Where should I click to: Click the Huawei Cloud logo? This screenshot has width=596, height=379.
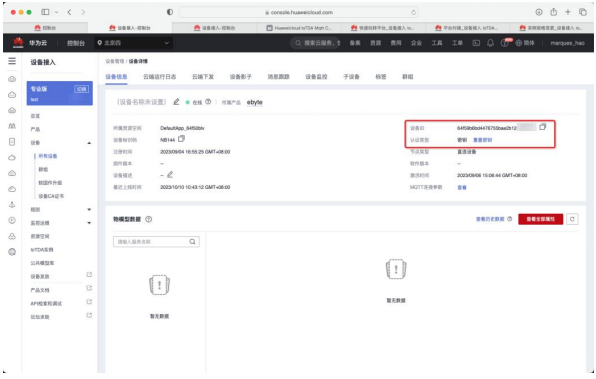[x=18, y=43]
